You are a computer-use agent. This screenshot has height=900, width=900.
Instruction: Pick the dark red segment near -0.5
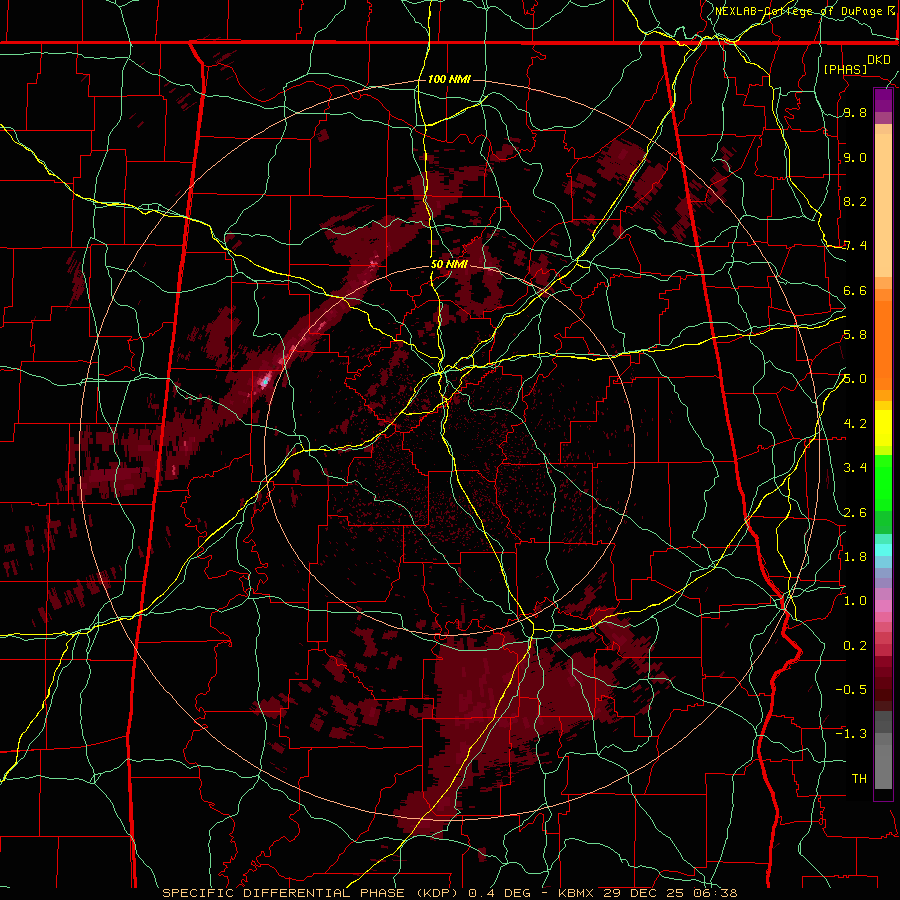pyautogui.click(x=883, y=689)
